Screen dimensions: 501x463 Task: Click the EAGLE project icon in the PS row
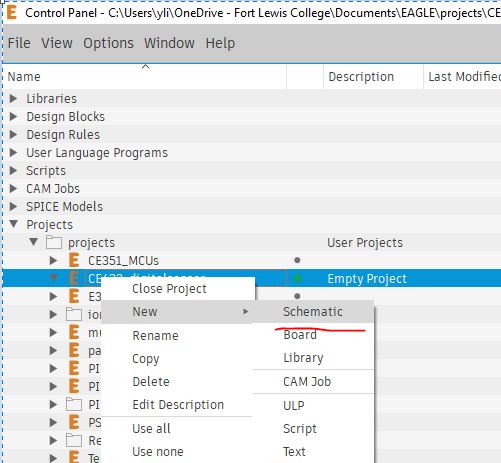(x=74, y=422)
